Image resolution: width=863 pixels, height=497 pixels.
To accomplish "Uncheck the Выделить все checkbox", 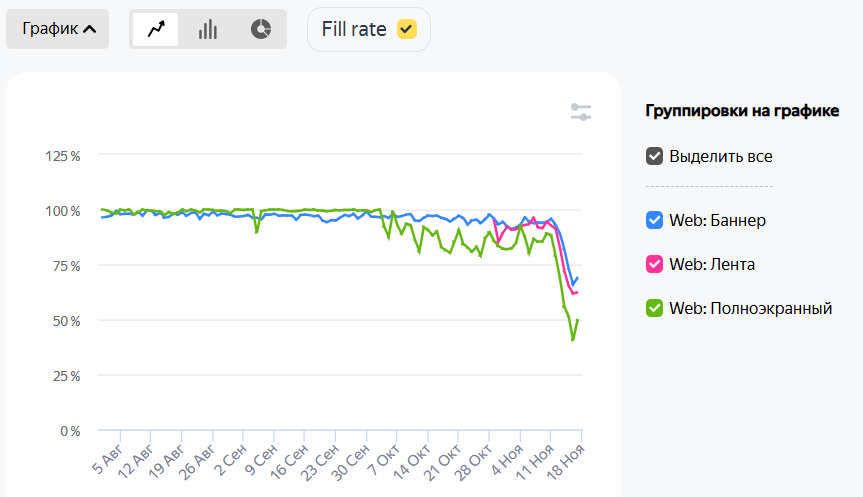I will [655, 156].
